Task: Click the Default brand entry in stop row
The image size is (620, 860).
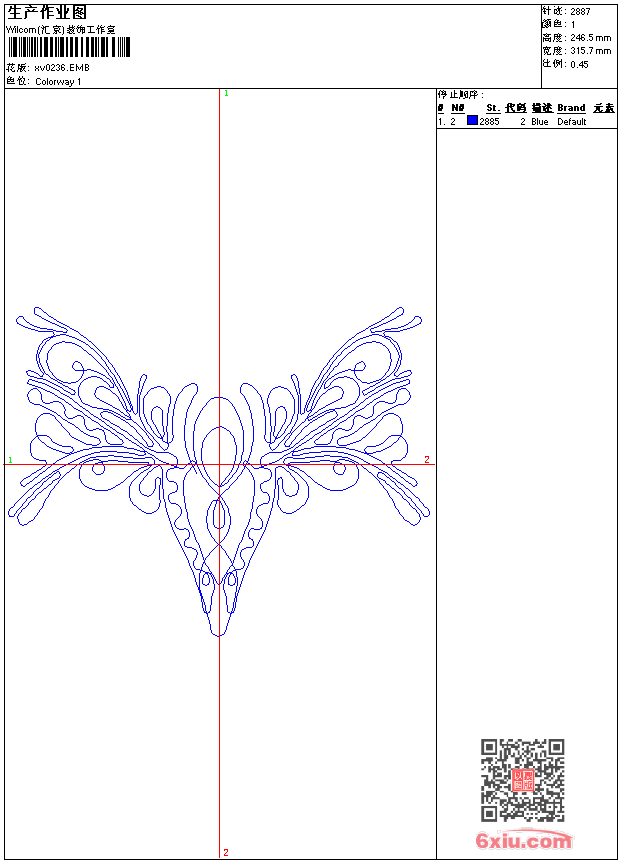Action: [x=572, y=122]
